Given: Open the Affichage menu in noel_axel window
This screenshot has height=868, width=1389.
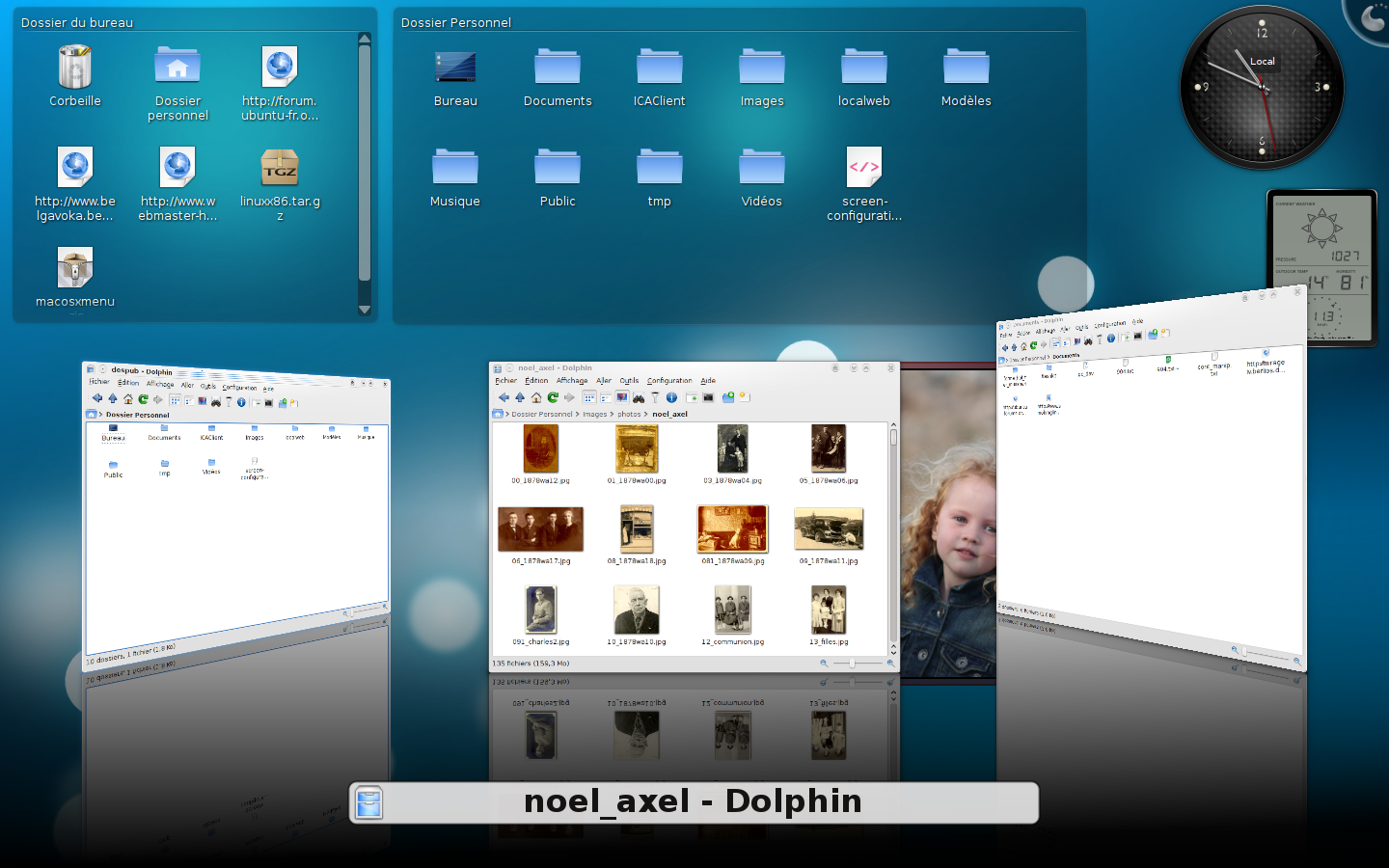Looking at the screenshot, I should [572, 381].
